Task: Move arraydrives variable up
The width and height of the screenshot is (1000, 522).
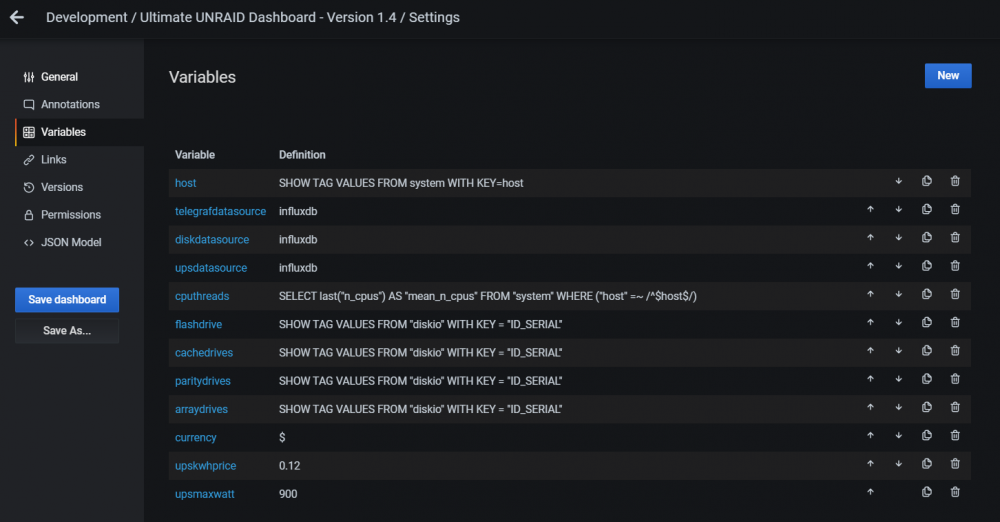Action: point(871,407)
